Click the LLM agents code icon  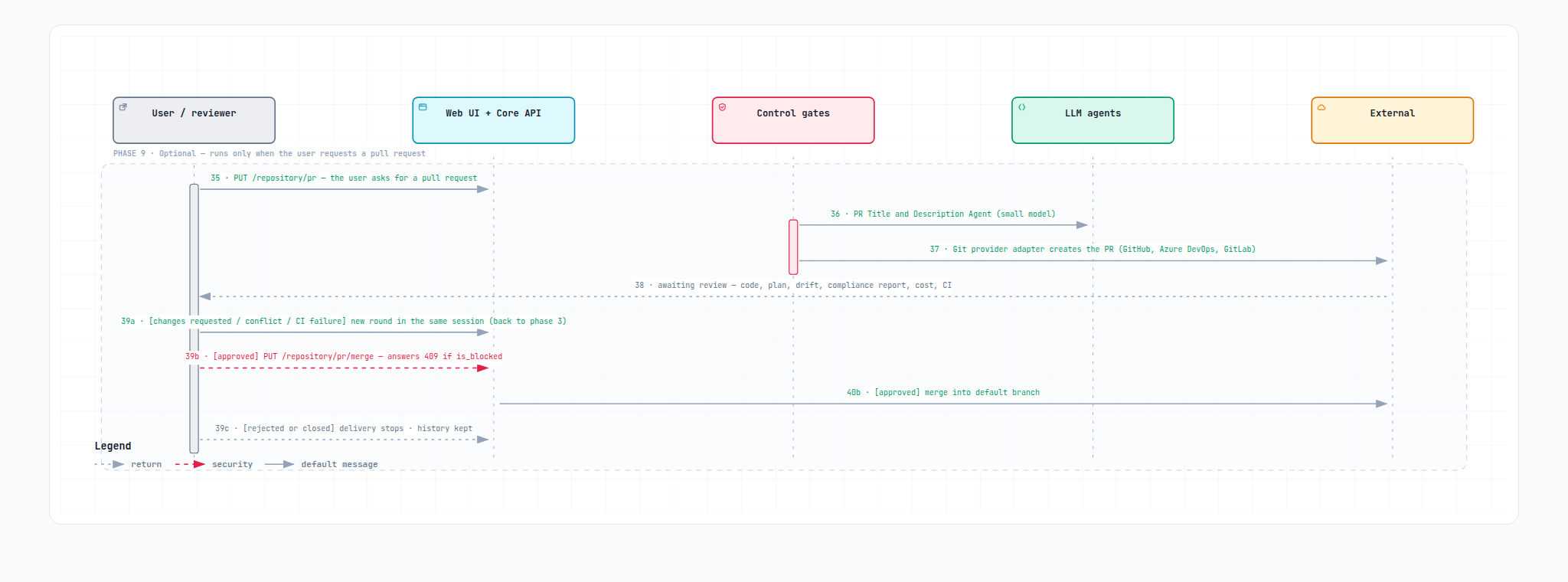1022,107
